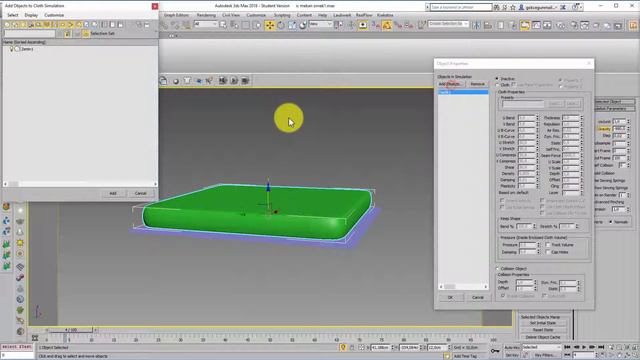Click the Rectangular Selection Region icon
The image size is (640, 360).
[245, 25]
